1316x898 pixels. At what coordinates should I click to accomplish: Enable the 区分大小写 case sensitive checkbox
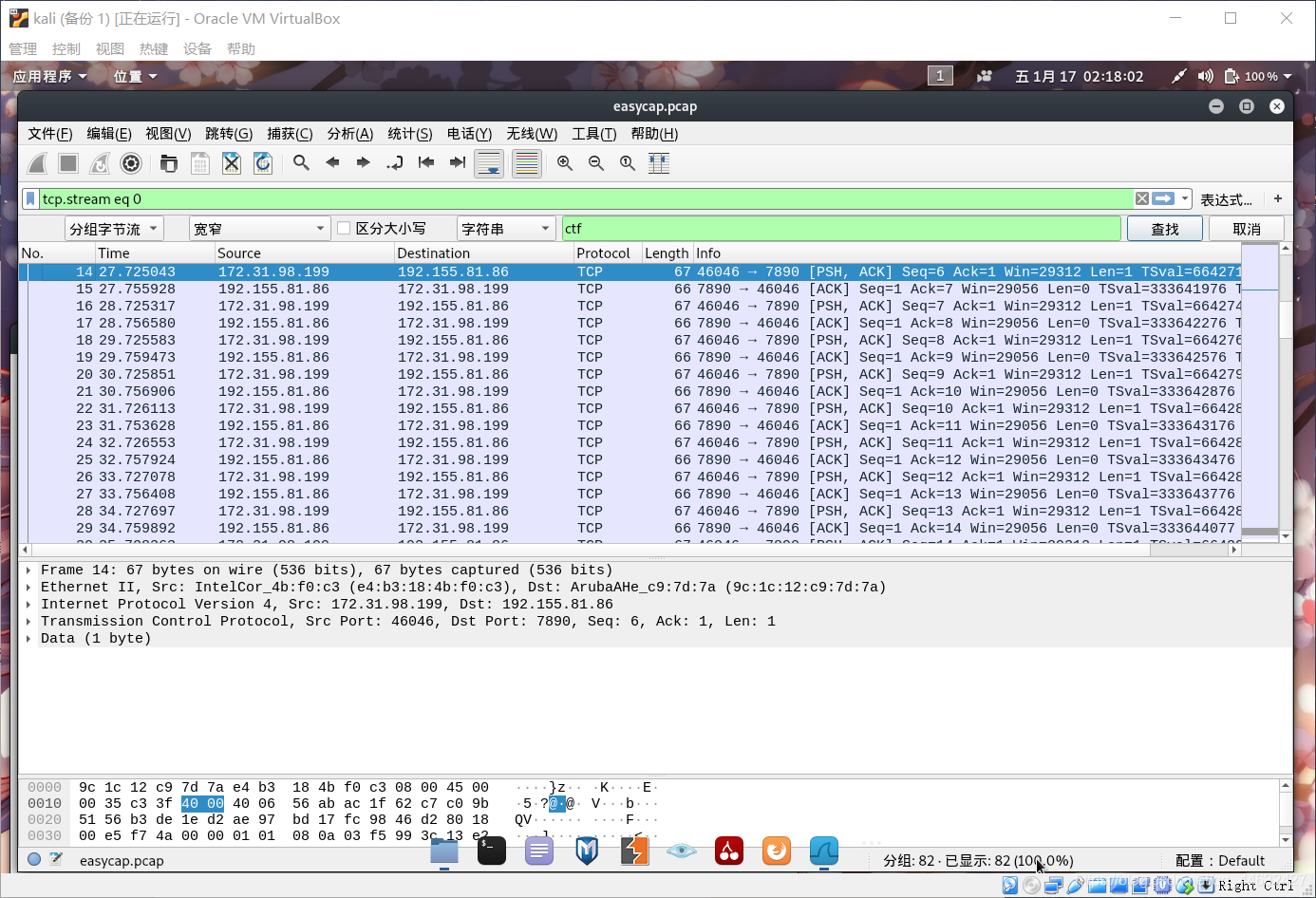pos(344,228)
